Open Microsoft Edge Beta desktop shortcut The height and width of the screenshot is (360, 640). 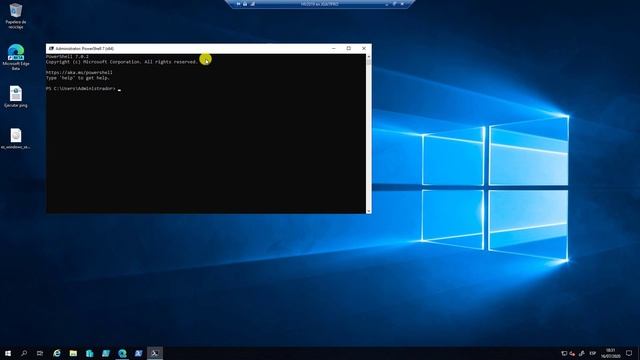pos(16,57)
